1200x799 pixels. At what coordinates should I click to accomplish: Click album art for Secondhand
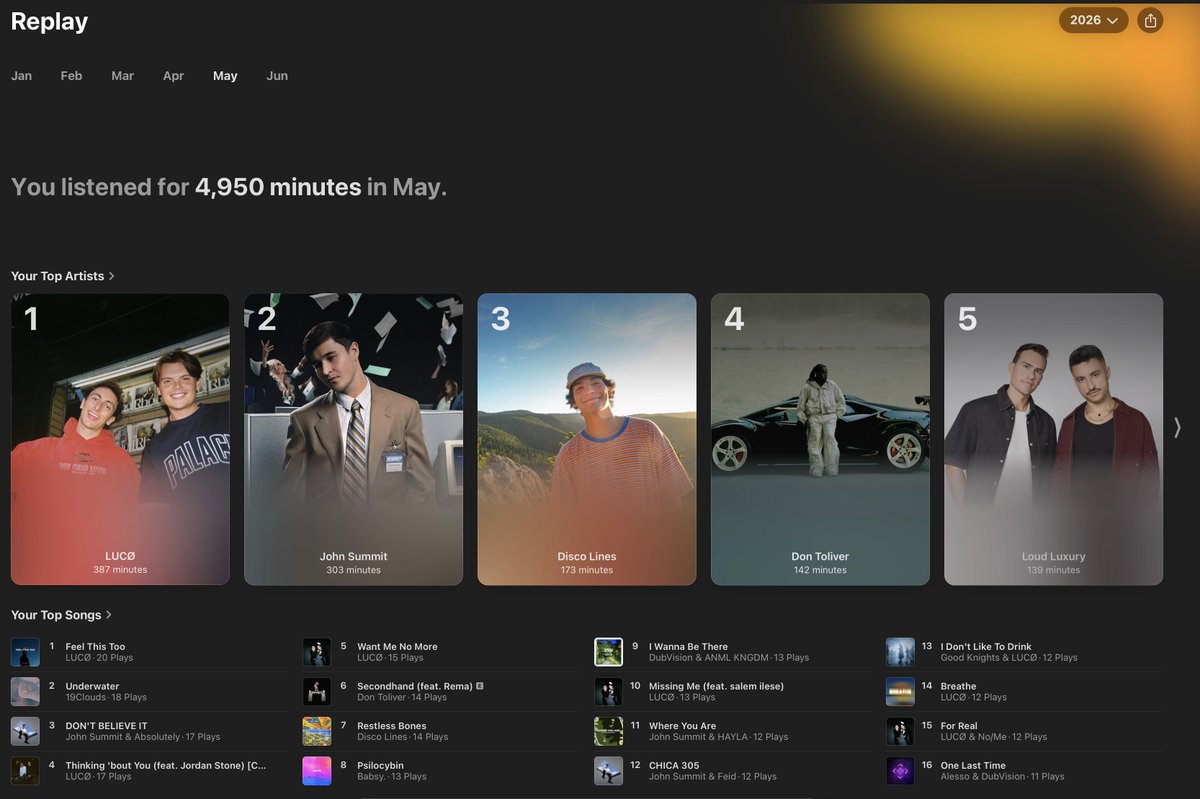pos(317,692)
